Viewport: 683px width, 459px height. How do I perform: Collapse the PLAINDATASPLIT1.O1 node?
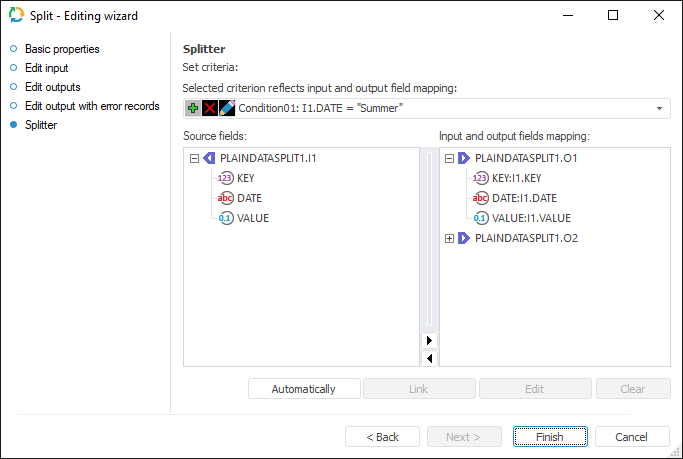tap(449, 158)
